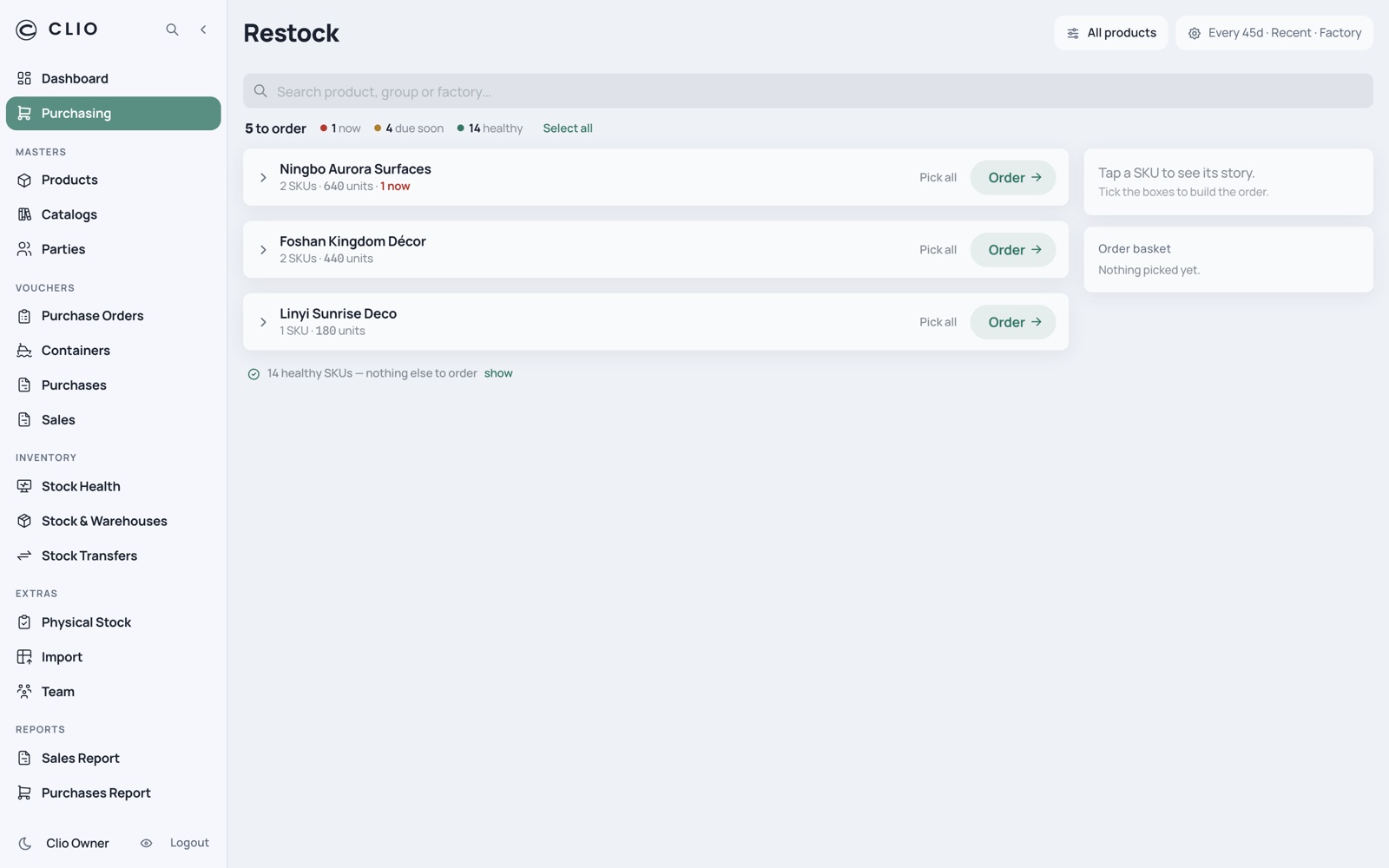The image size is (1389, 868).
Task: Click the Clio Owner user name
Action: [x=77, y=844]
